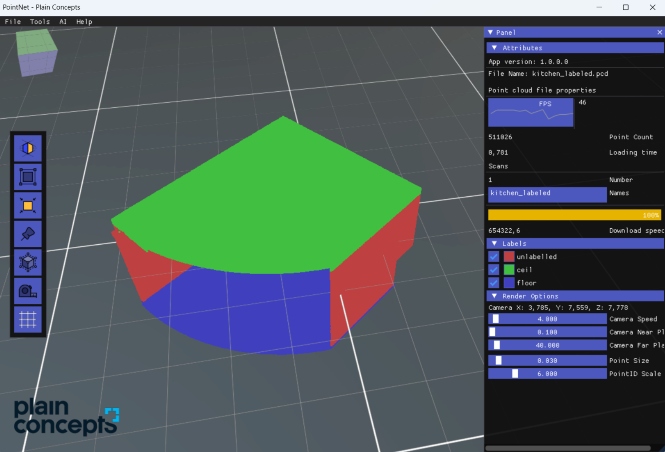
Task: Select the tape measure tool
Action: click(28, 291)
